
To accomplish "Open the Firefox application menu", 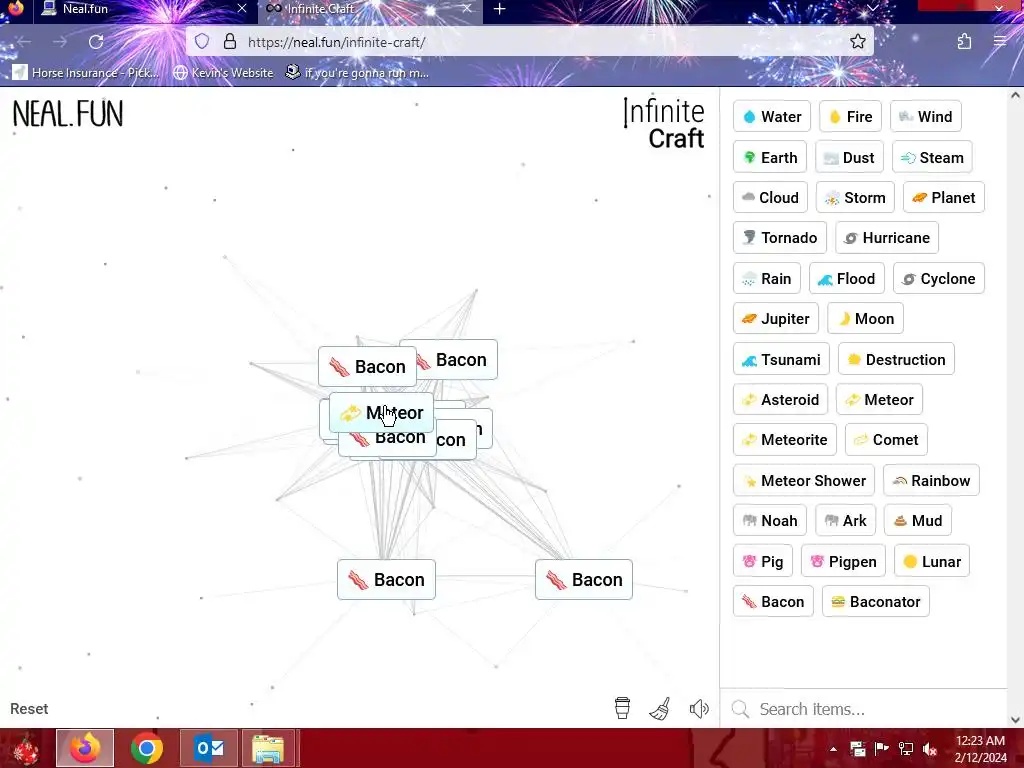I will click(1000, 42).
